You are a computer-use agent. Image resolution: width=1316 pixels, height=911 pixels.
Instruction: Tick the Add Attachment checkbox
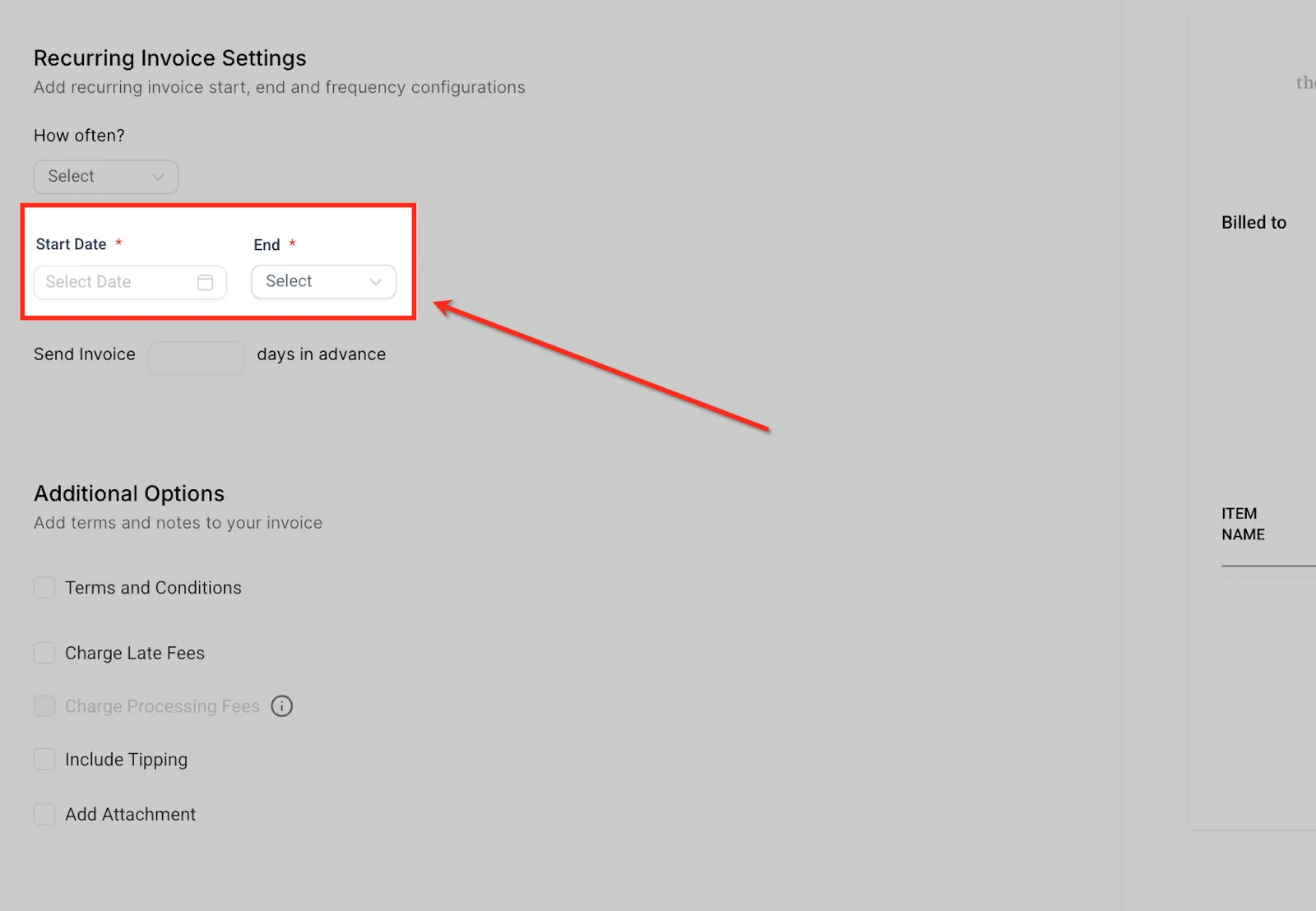pos(44,814)
